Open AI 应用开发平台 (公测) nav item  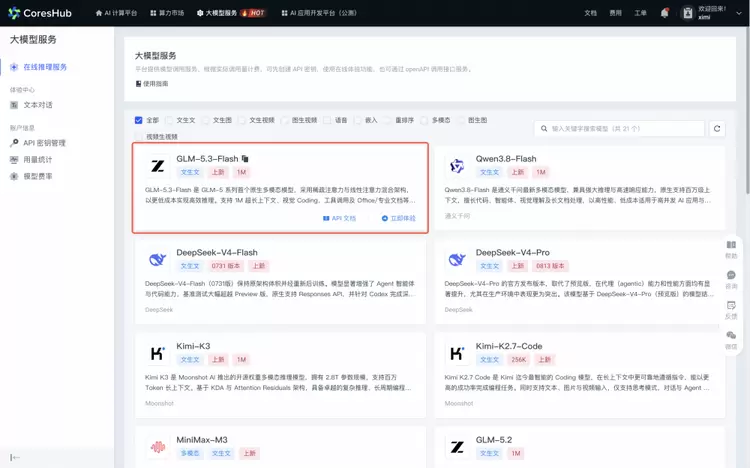[x=319, y=13]
